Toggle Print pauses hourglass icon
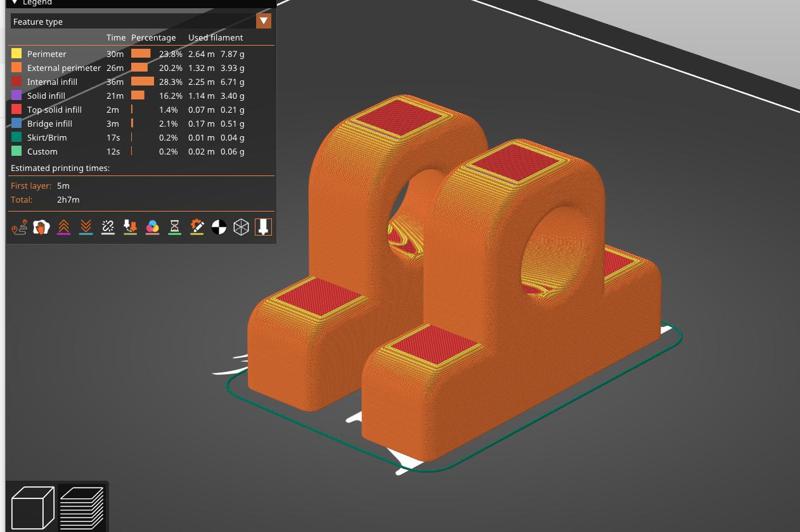 (x=174, y=226)
